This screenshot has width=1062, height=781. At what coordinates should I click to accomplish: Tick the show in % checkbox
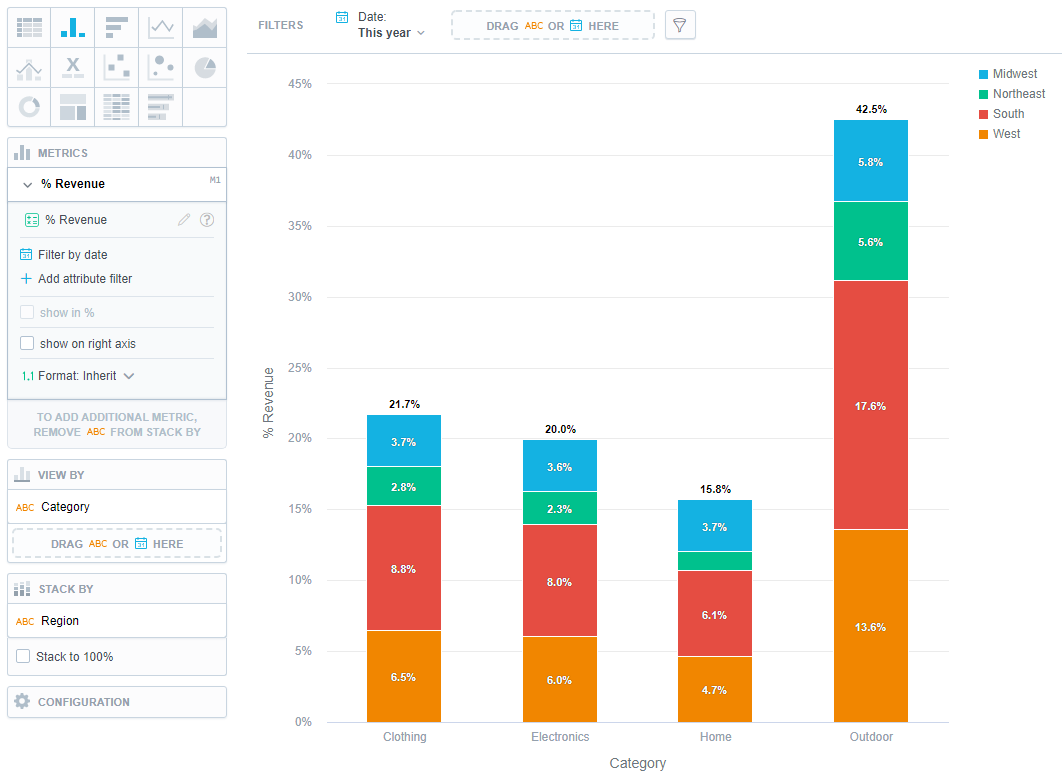(27, 312)
